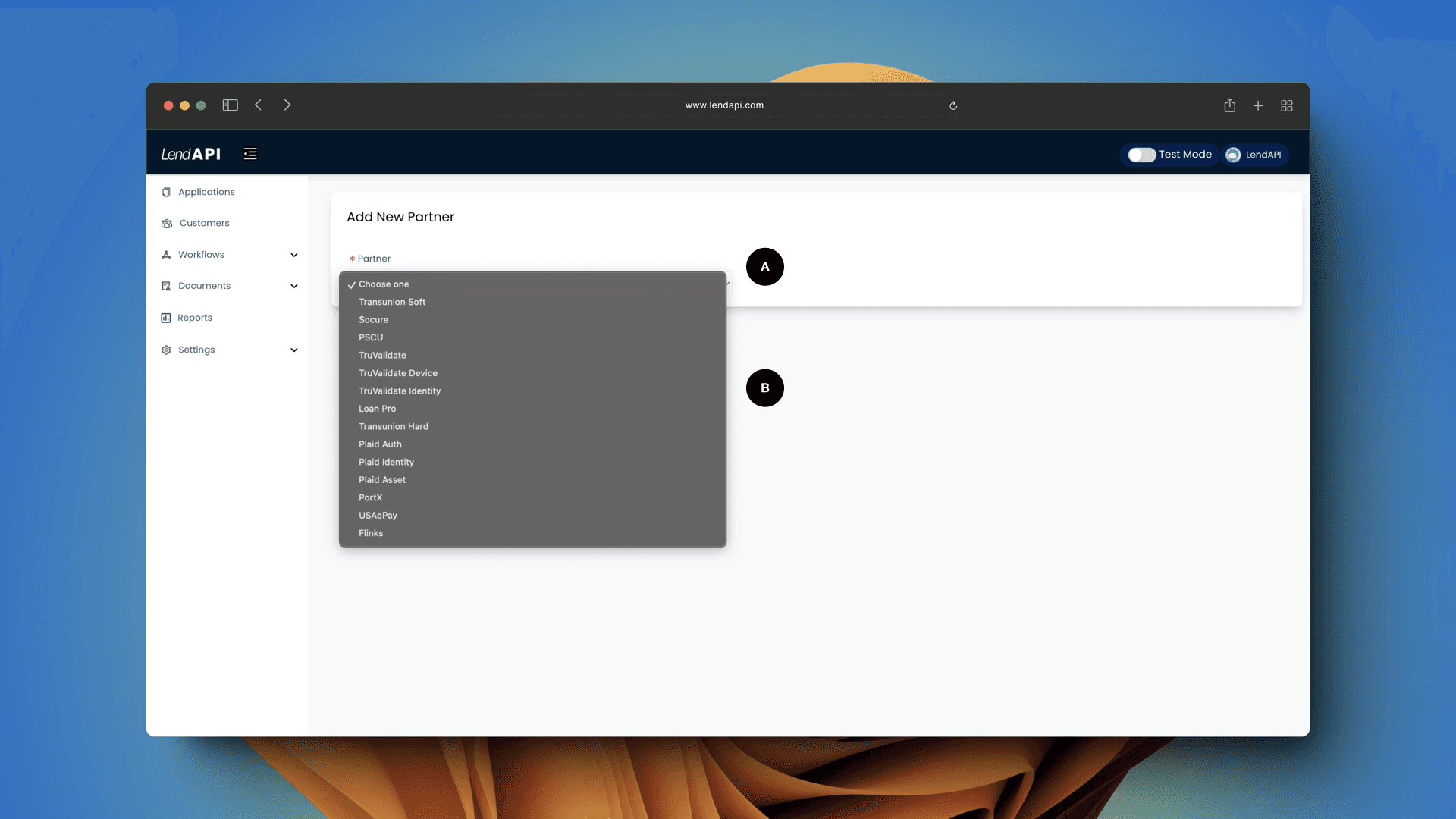This screenshot has width=1456, height=819.
Task: Select the Documents icon in sidebar
Action: tap(166, 286)
